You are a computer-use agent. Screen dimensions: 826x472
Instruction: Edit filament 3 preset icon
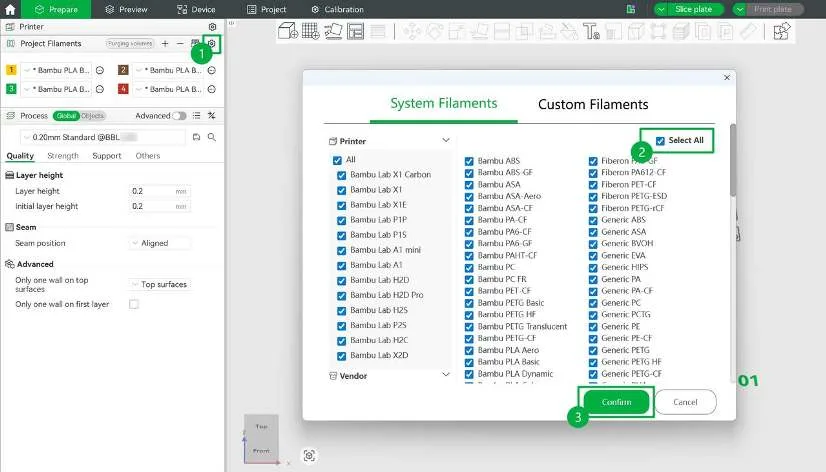pyautogui.click(x=100, y=89)
